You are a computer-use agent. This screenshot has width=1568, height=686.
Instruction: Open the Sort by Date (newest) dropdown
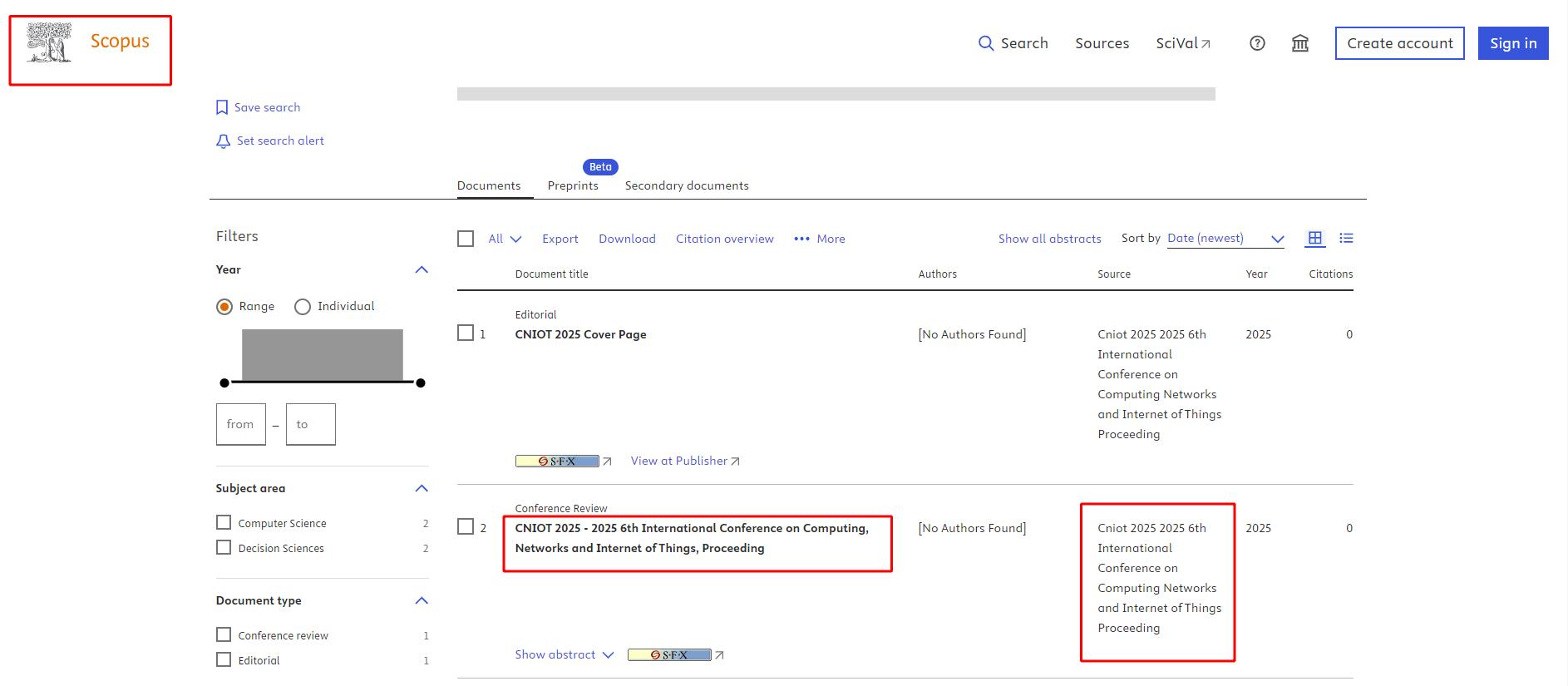click(1225, 239)
